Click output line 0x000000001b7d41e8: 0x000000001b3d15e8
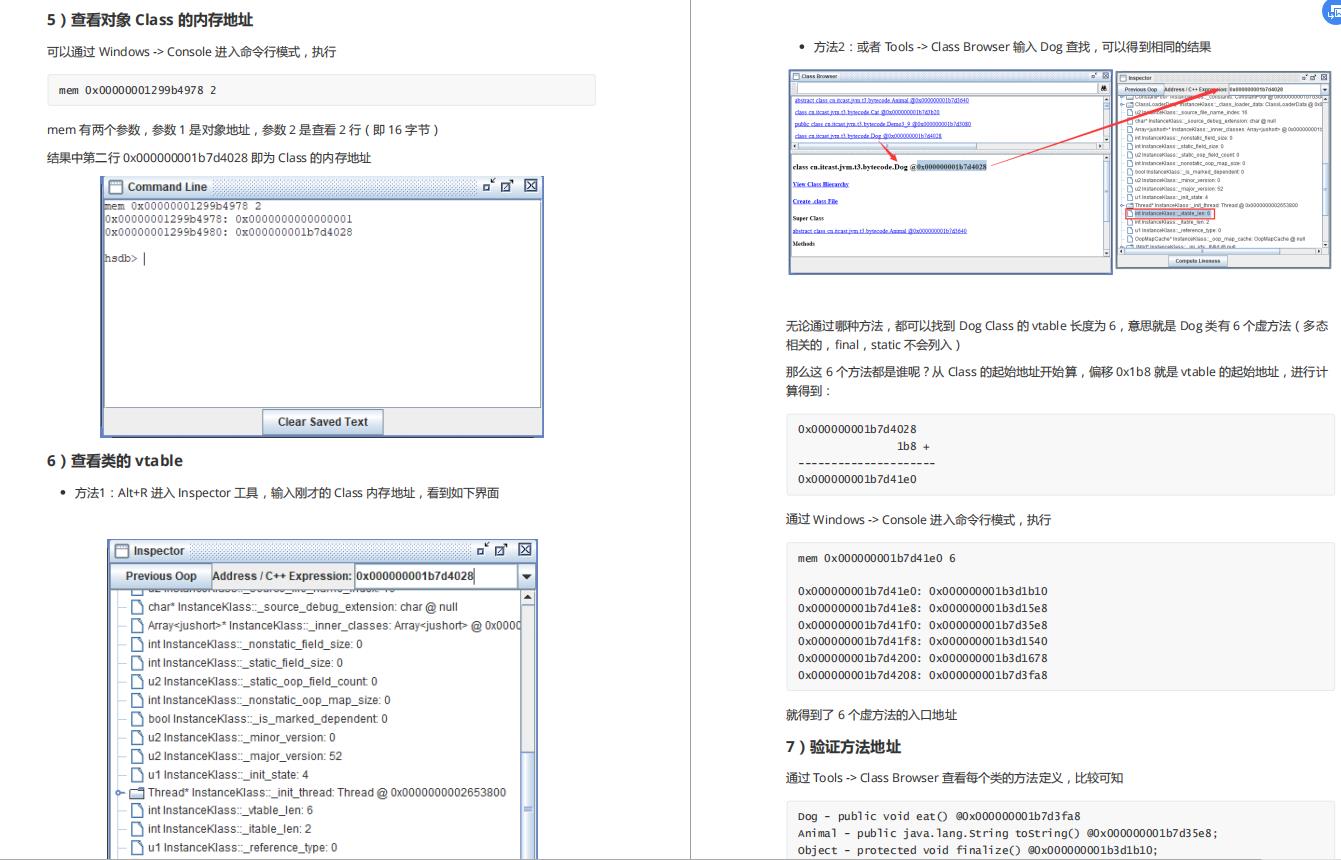This screenshot has width=1341, height=860. pos(922,608)
